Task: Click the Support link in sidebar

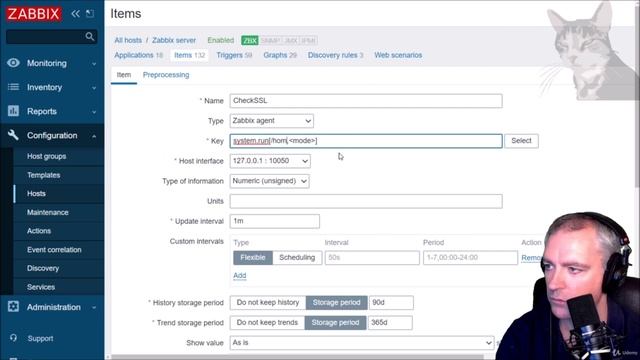Action: [40, 338]
